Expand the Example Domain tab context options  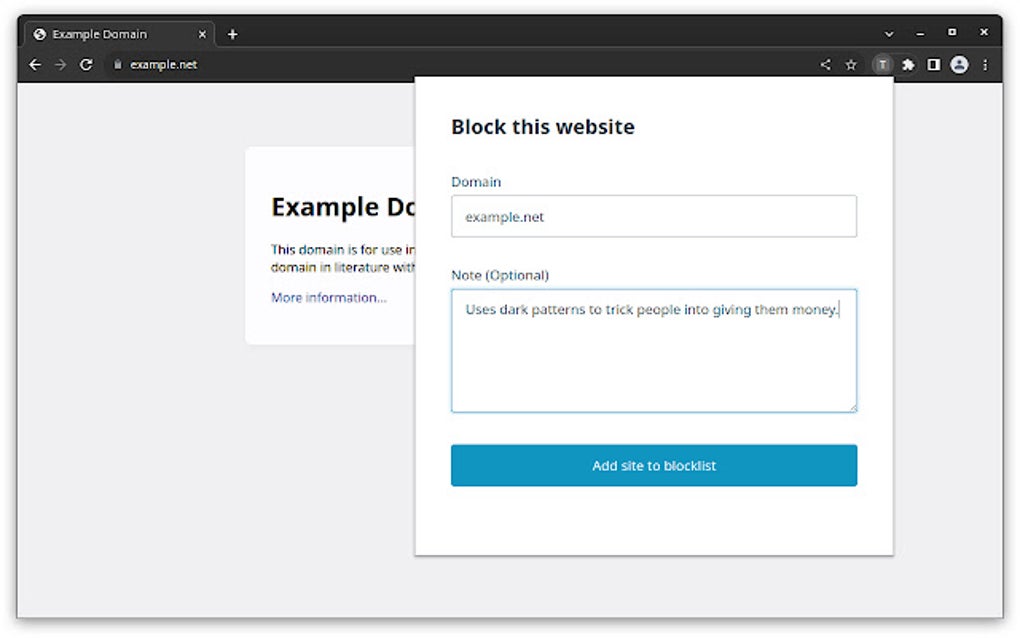pyautogui.click(x=202, y=33)
